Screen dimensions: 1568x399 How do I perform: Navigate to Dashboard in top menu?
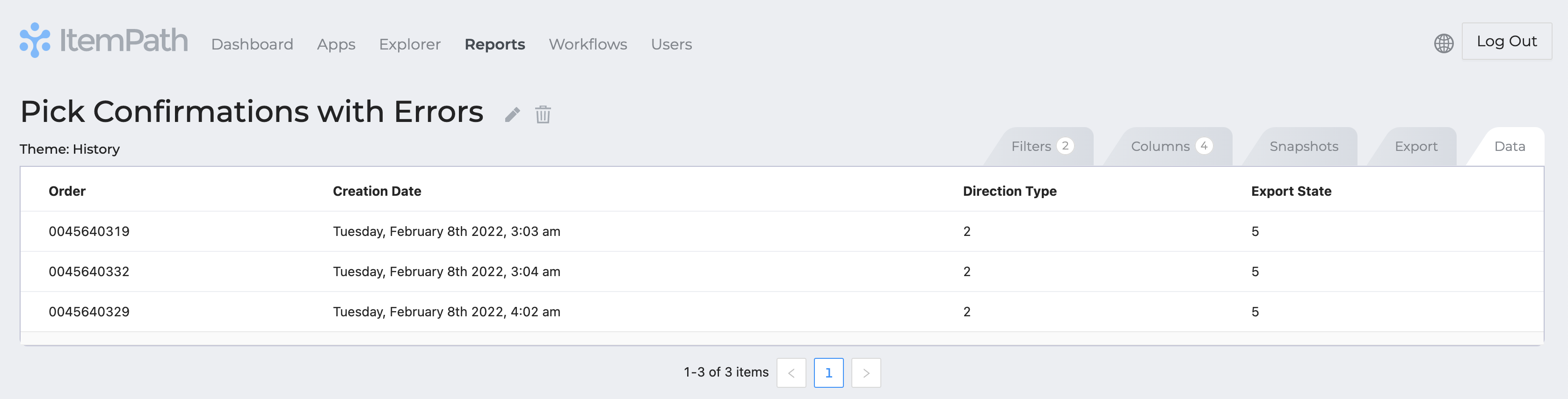[x=252, y=44]
